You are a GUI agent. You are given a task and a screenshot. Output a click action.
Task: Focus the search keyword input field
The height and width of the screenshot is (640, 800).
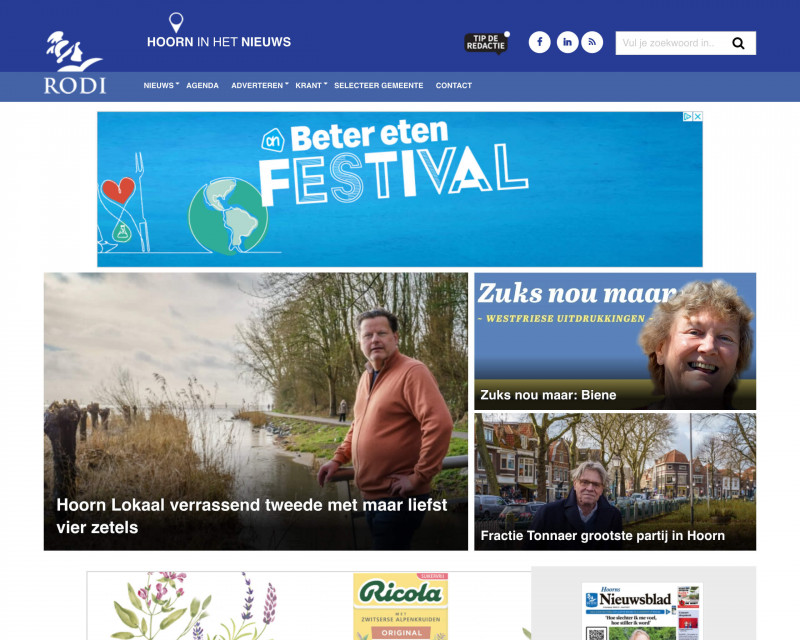(x=672, y=43)
